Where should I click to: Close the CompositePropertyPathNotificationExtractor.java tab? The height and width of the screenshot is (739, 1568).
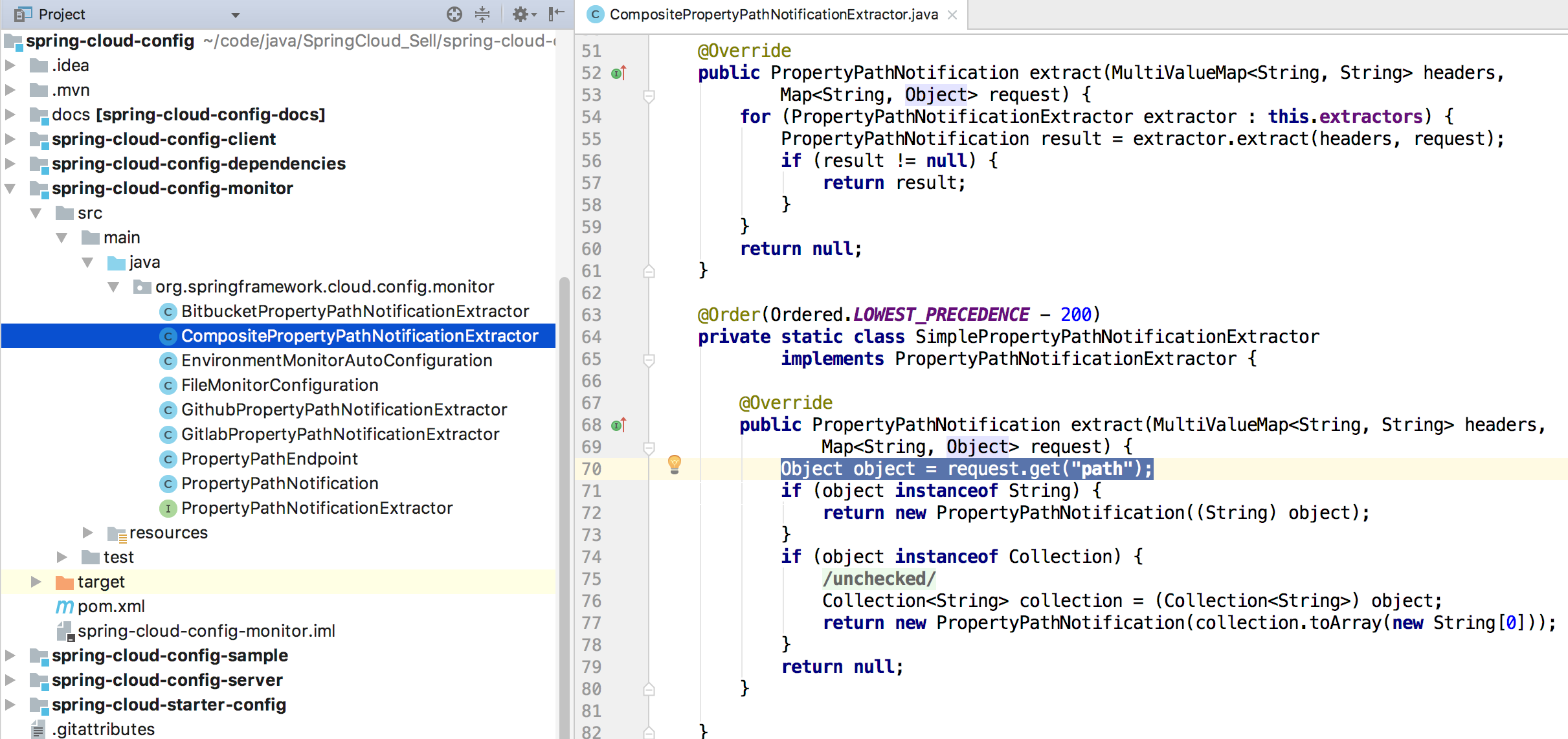[x=952, y=14]
